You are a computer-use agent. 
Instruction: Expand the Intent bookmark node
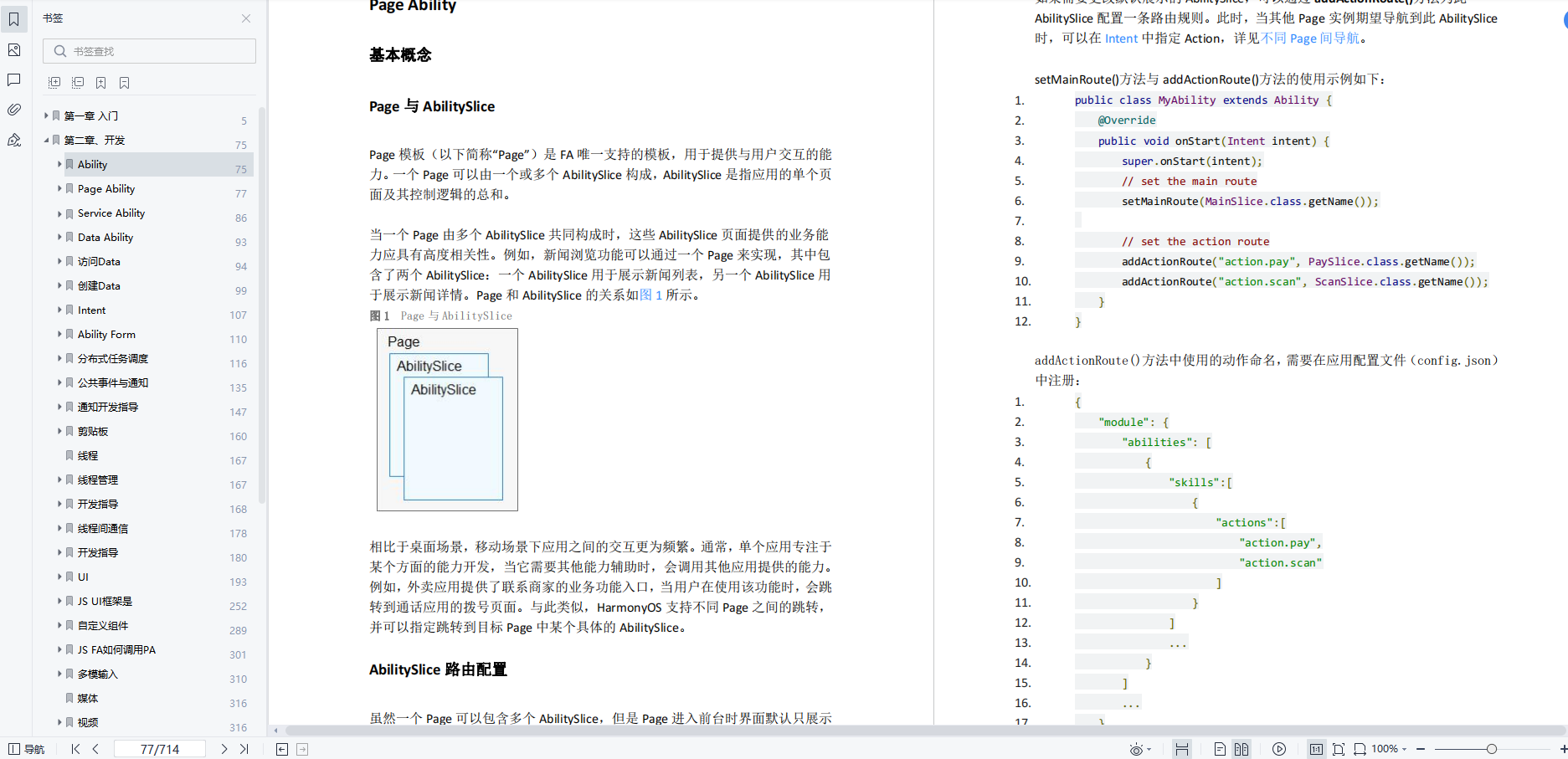(59, 310)
